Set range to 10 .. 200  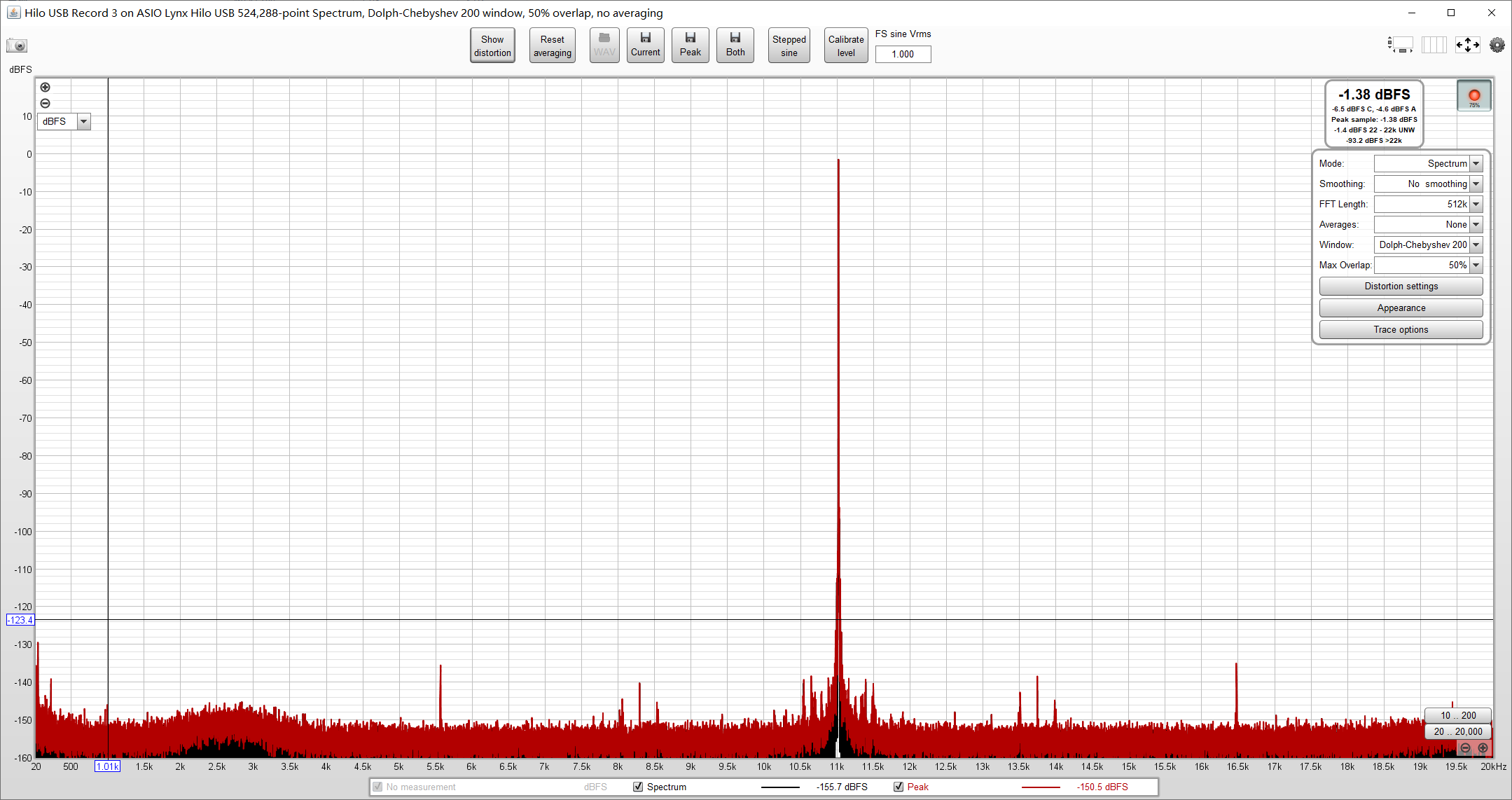click(x=1458, y=715)
